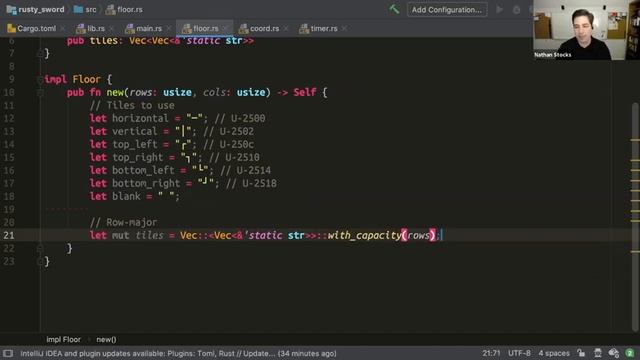Click 'vertical' variable on line 13
The height and width of the screenshot is (360, 640).
coord(134,131)
